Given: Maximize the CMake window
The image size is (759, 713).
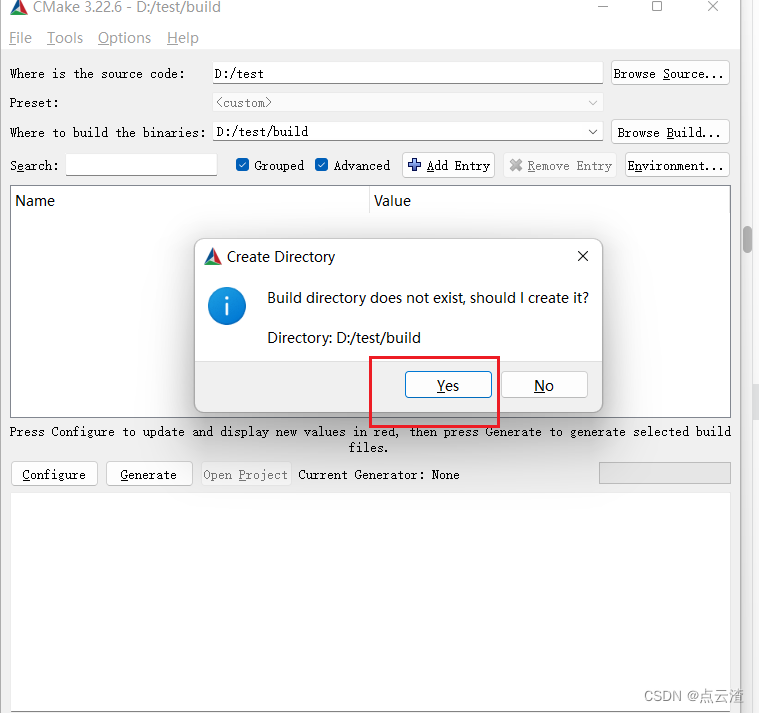Looking at the screenshot, I should point(657,6).
